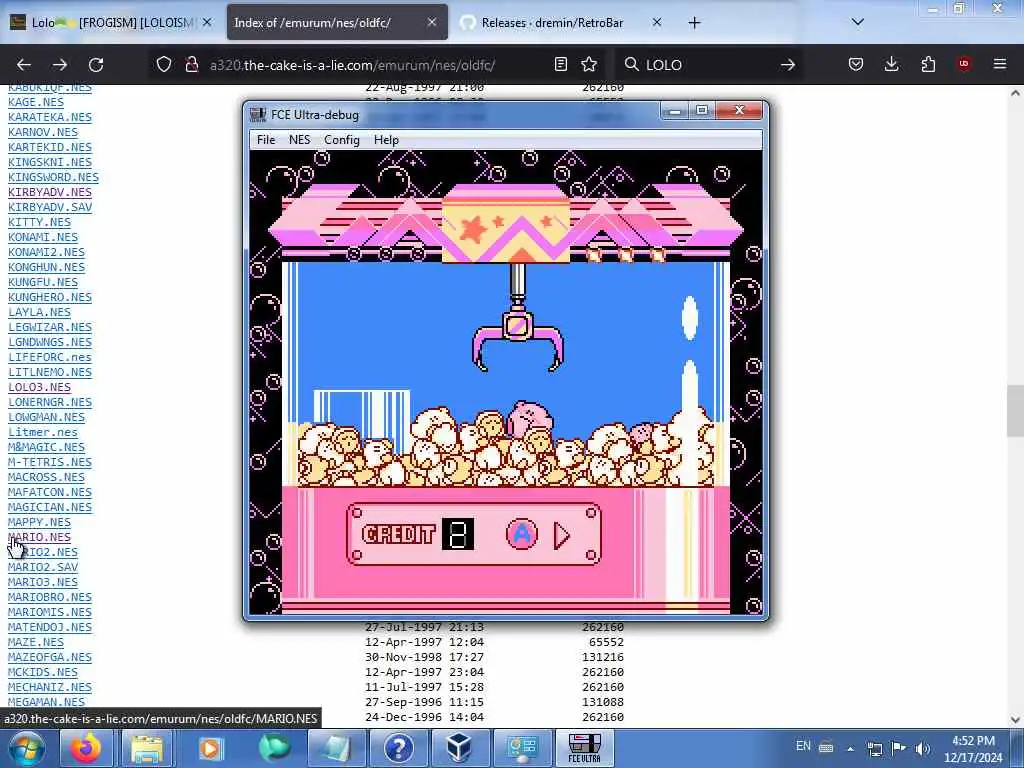Open the LITLNEMO.NES link
1024x768 pixels.
50,372
